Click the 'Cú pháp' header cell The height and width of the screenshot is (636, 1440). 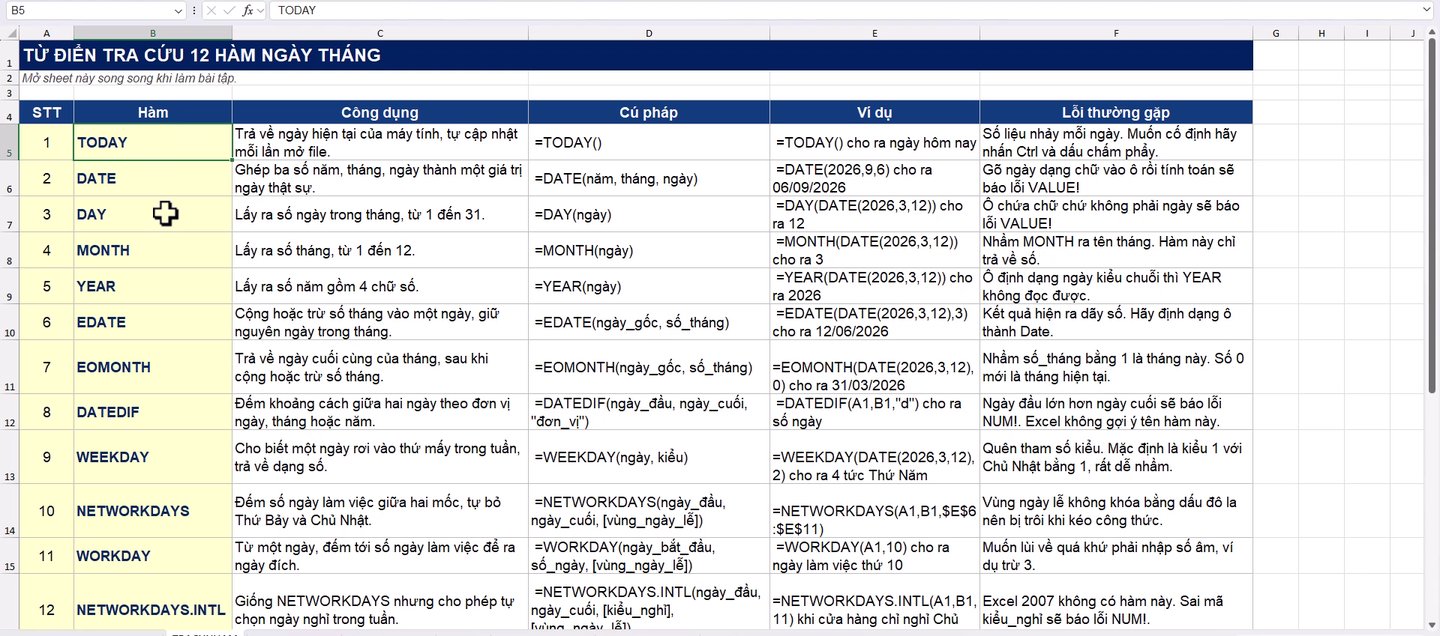tap(649, 112)
